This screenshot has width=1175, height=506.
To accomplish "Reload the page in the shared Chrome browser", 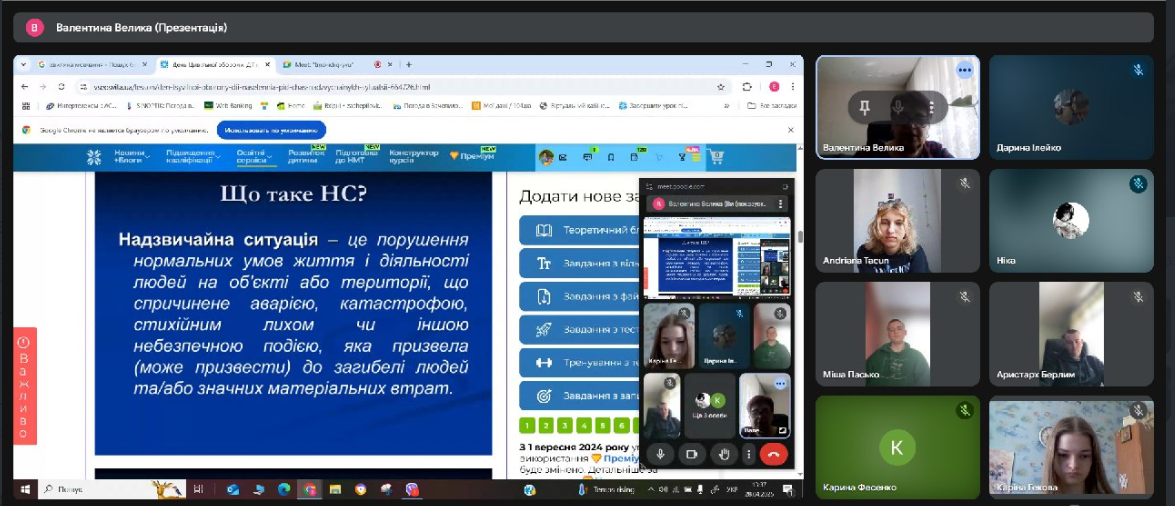I will 61,86.
